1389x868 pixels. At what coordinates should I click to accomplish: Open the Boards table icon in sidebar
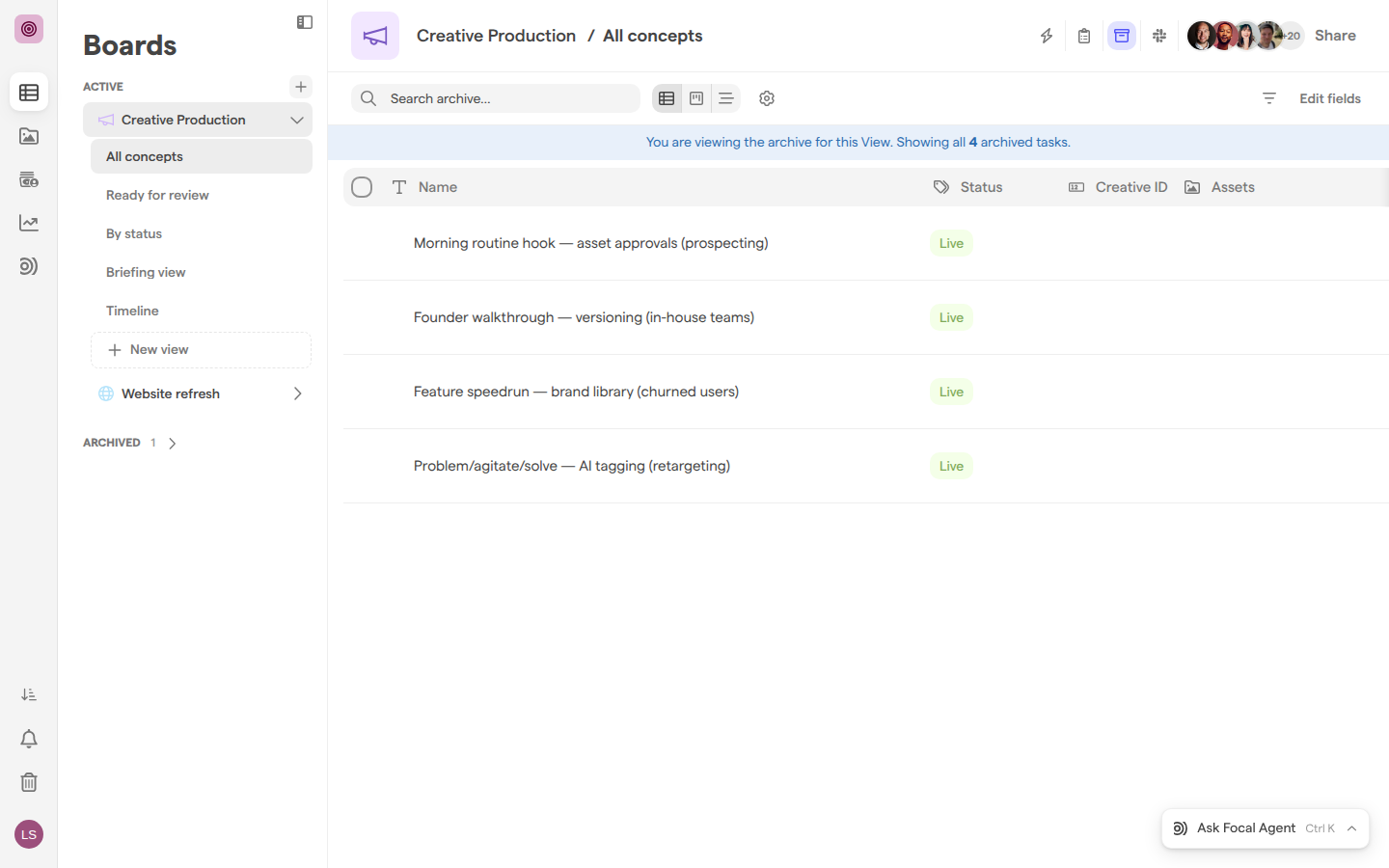(29, 93)
